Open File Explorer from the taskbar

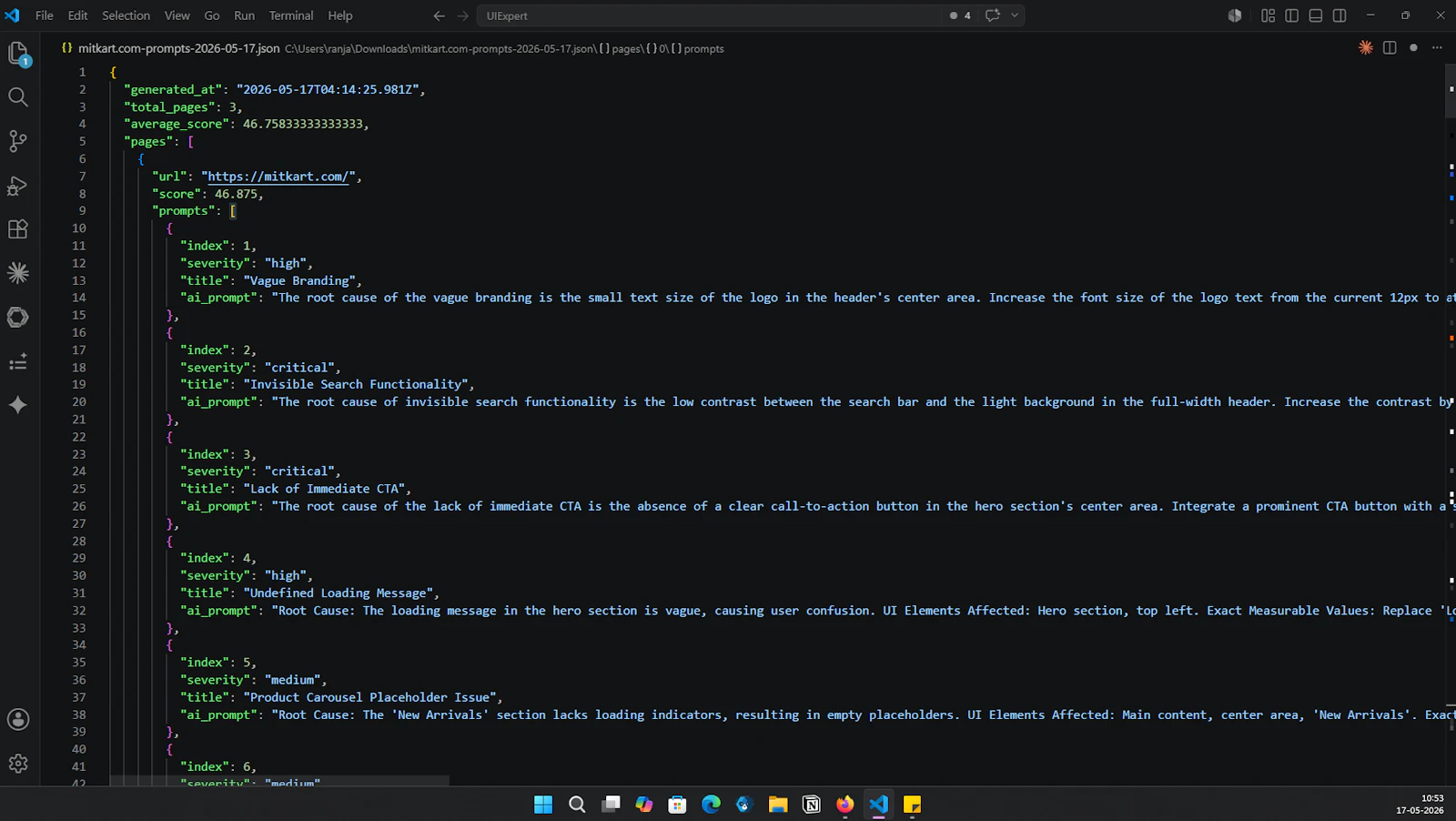point(778,804)
